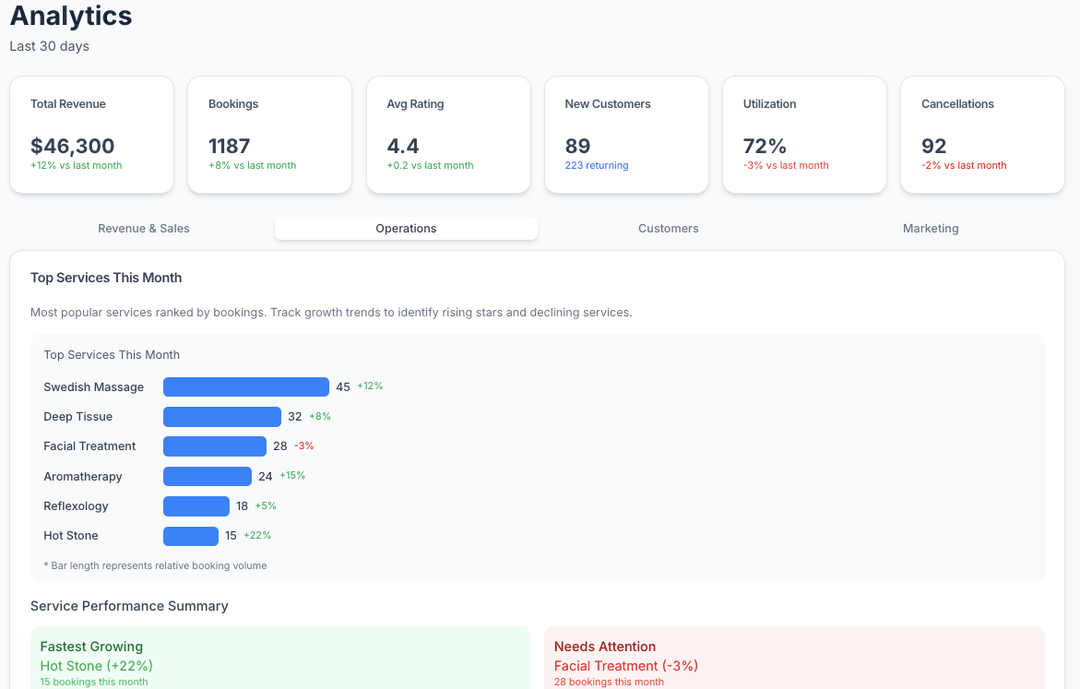Click '-2% vs last month' under Cancellations
1080x689 pixels.
pos(964,165)
